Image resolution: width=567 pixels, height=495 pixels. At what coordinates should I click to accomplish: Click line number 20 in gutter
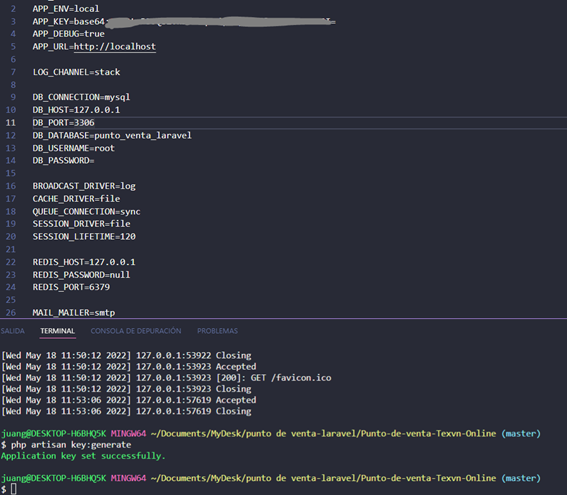tap(11, 236)
